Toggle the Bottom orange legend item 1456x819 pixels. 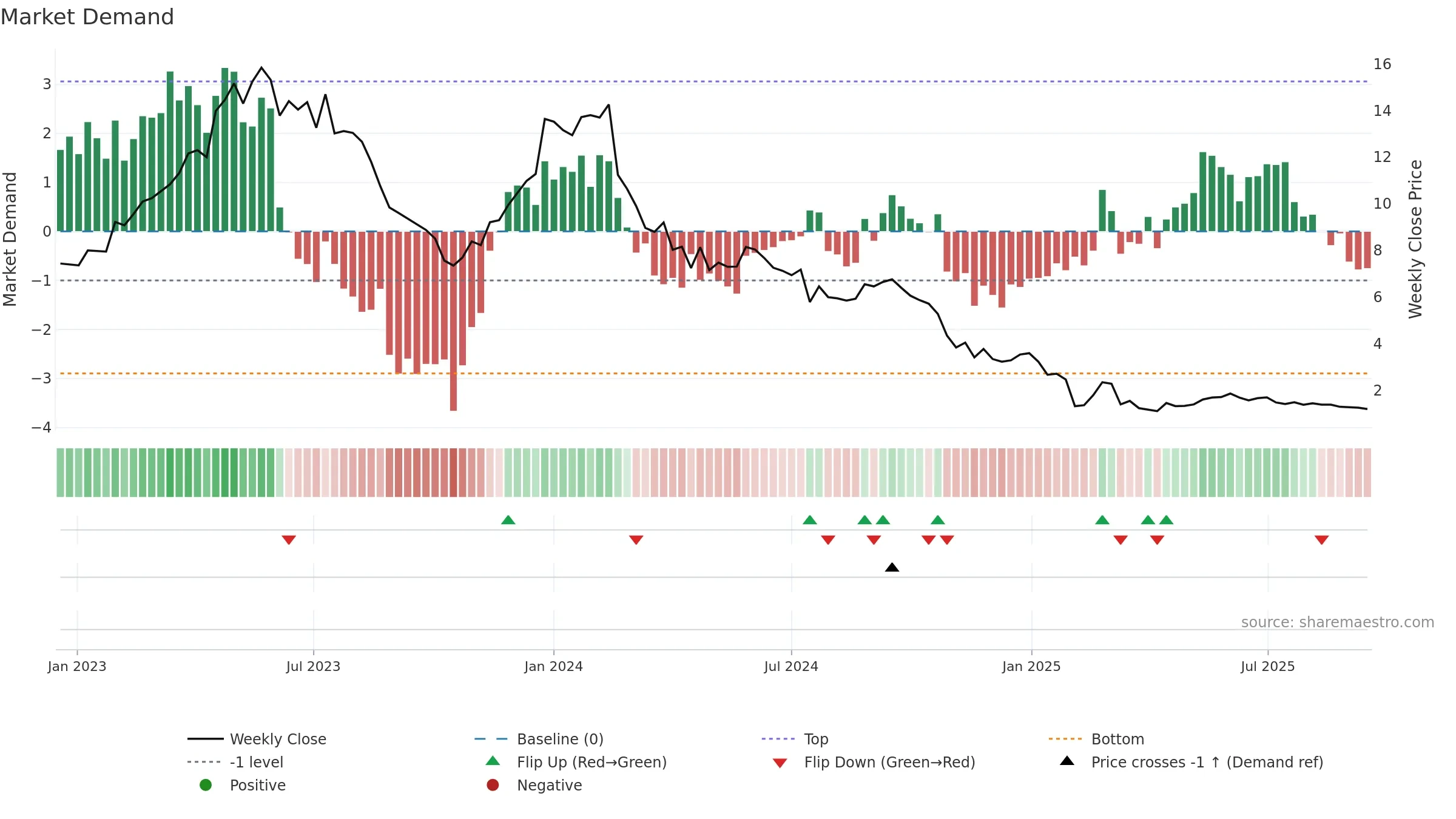[1096, 739]
